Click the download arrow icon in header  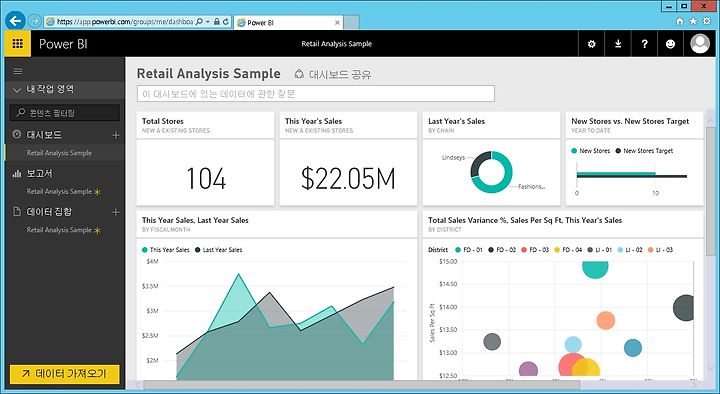(618, 44)
